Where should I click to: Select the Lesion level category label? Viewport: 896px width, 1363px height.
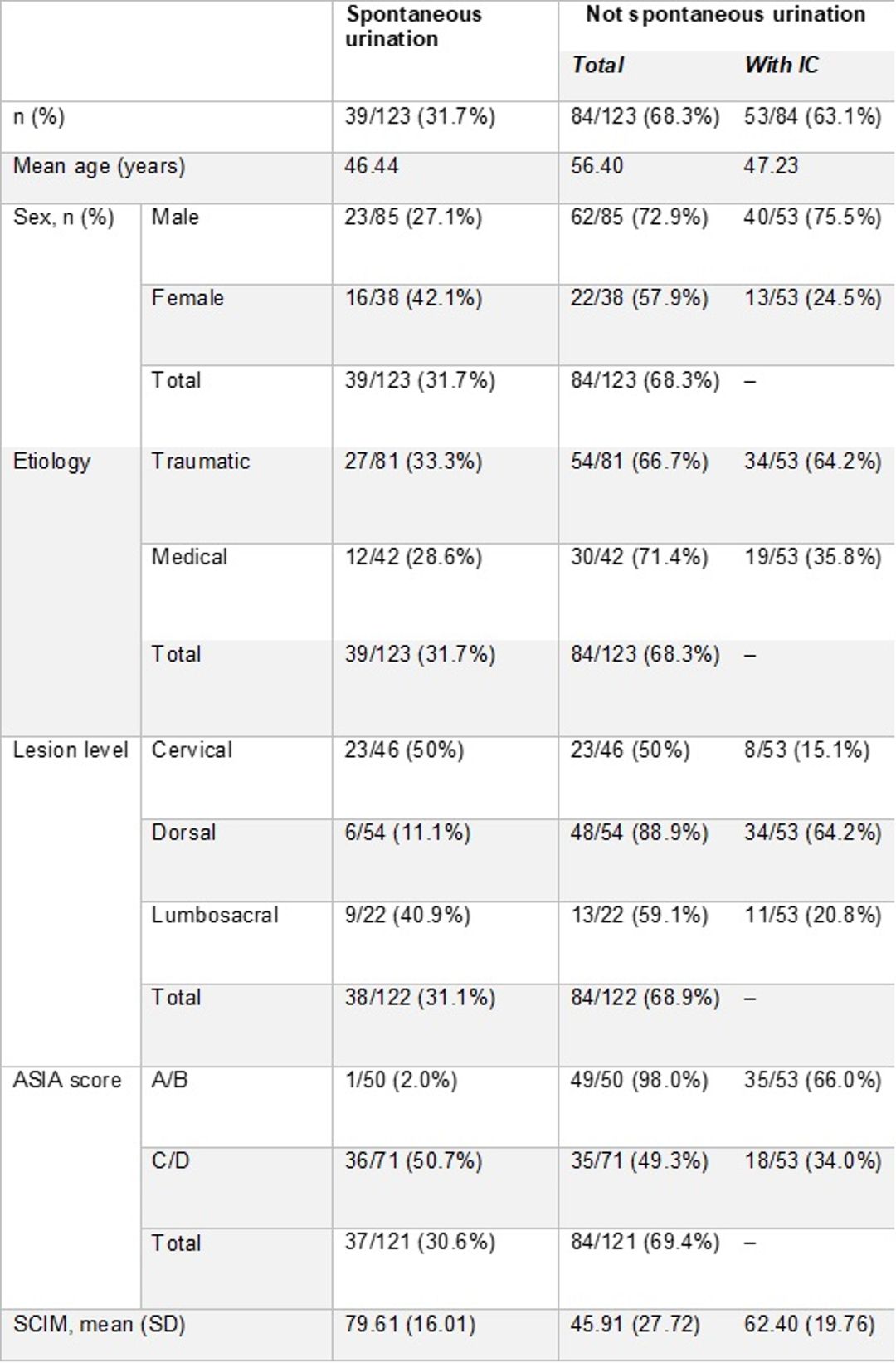[71, 750]
